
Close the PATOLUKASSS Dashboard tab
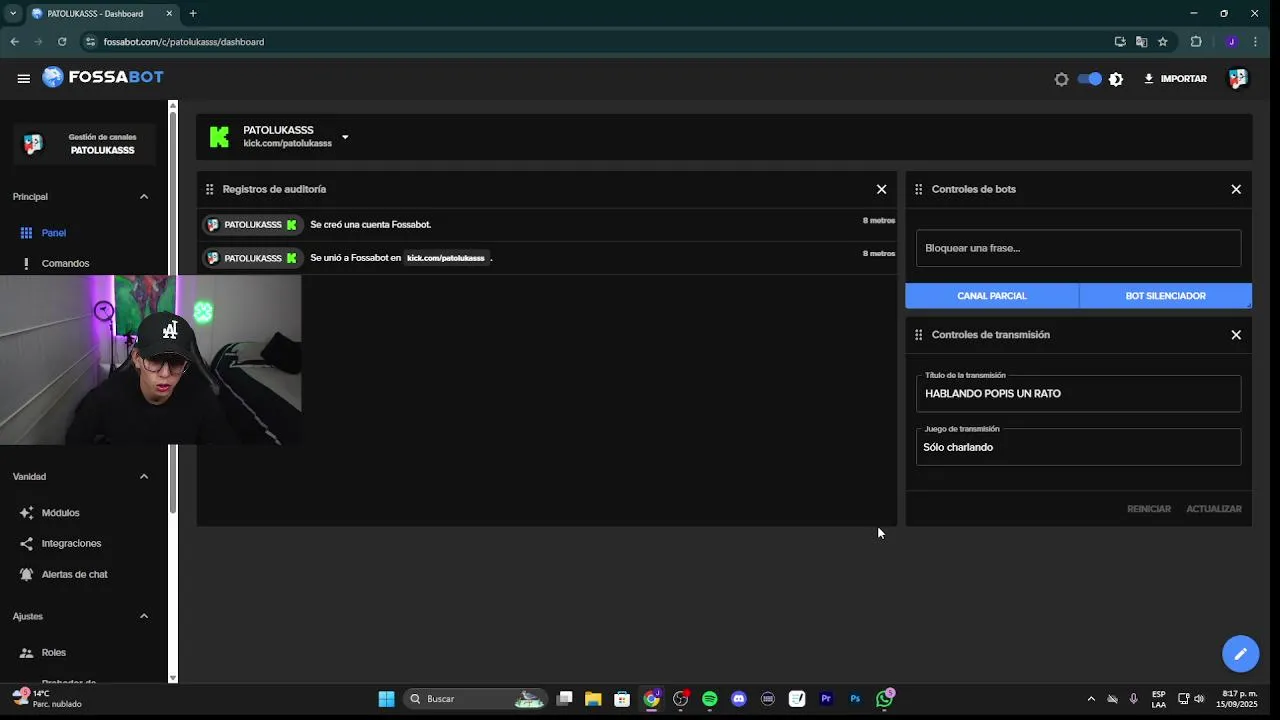[x=169, y=14]
